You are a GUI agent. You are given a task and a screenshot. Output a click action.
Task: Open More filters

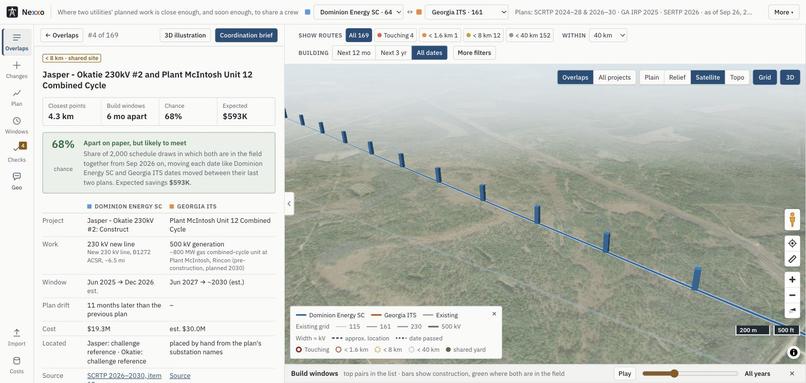click(x=474, y=52)
